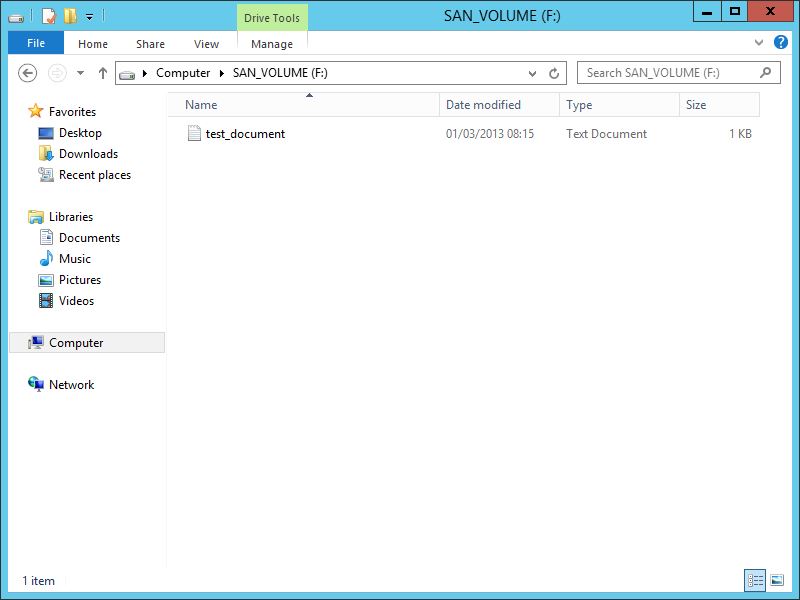Refresh the SAN_VOLUME folder view
The height and width of the screenshot is (600, 800).
tap(555, 73)
